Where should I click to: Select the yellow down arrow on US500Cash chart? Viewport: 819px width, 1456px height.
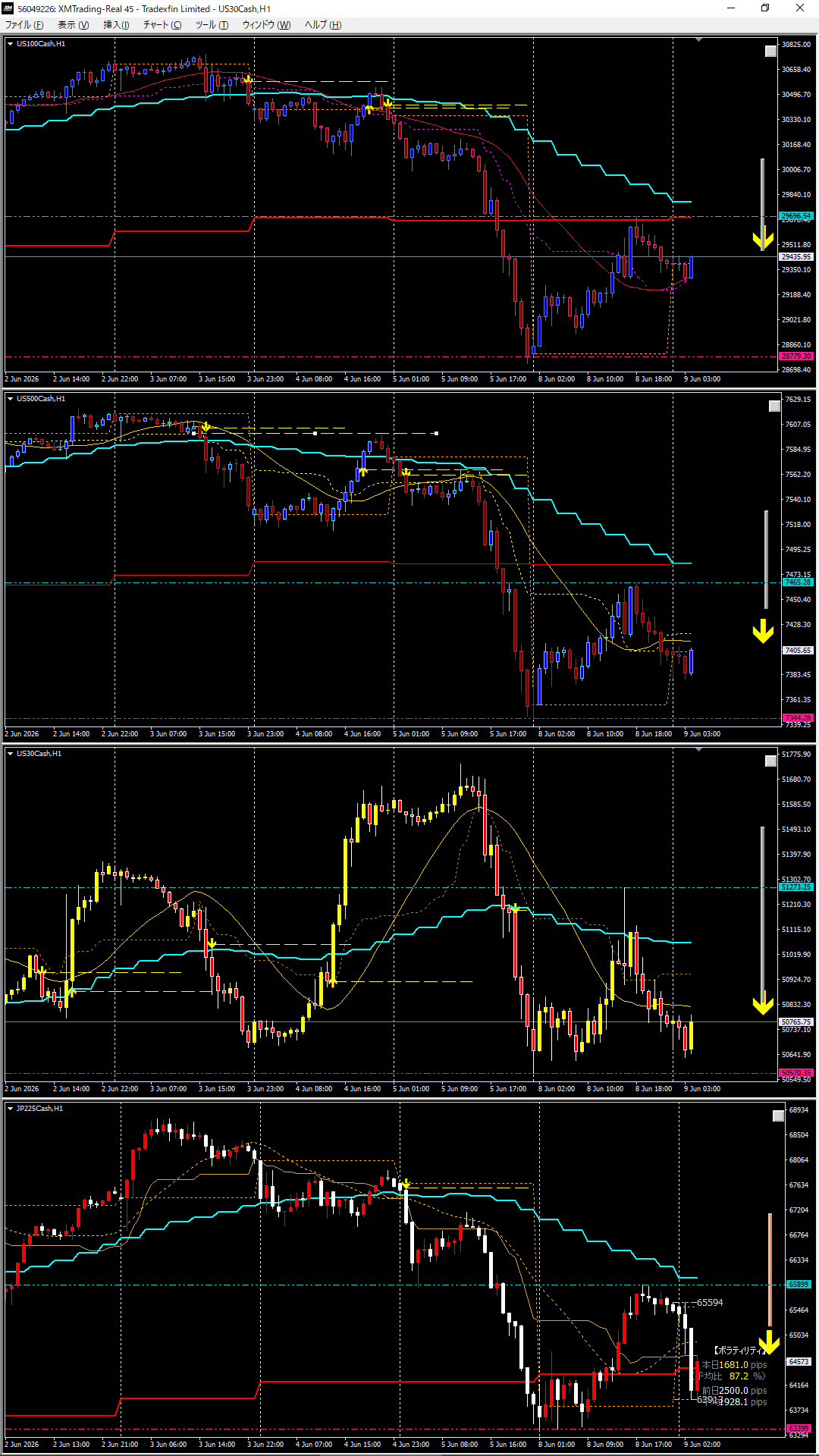[763, 631]
